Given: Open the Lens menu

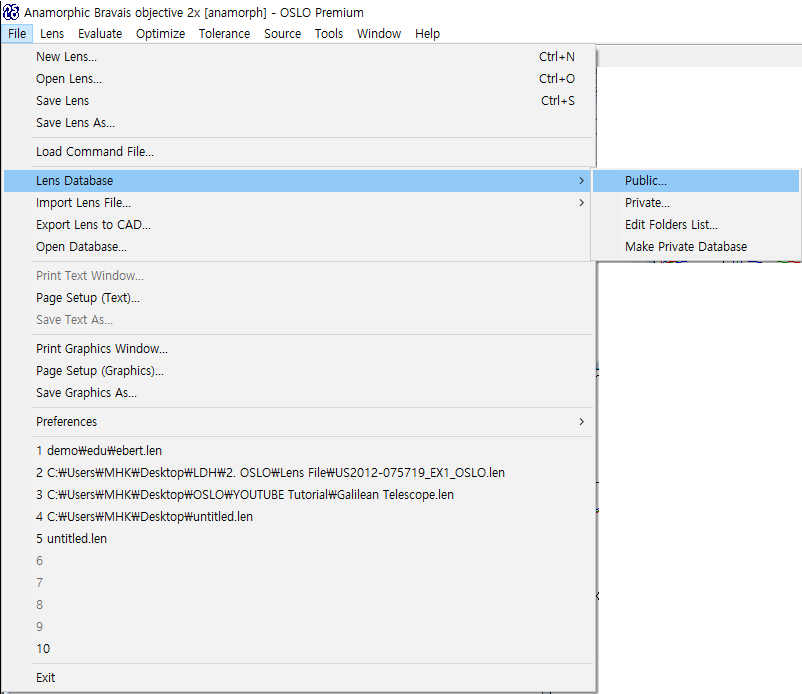Looking at the screenshot, I should [52, 34].
